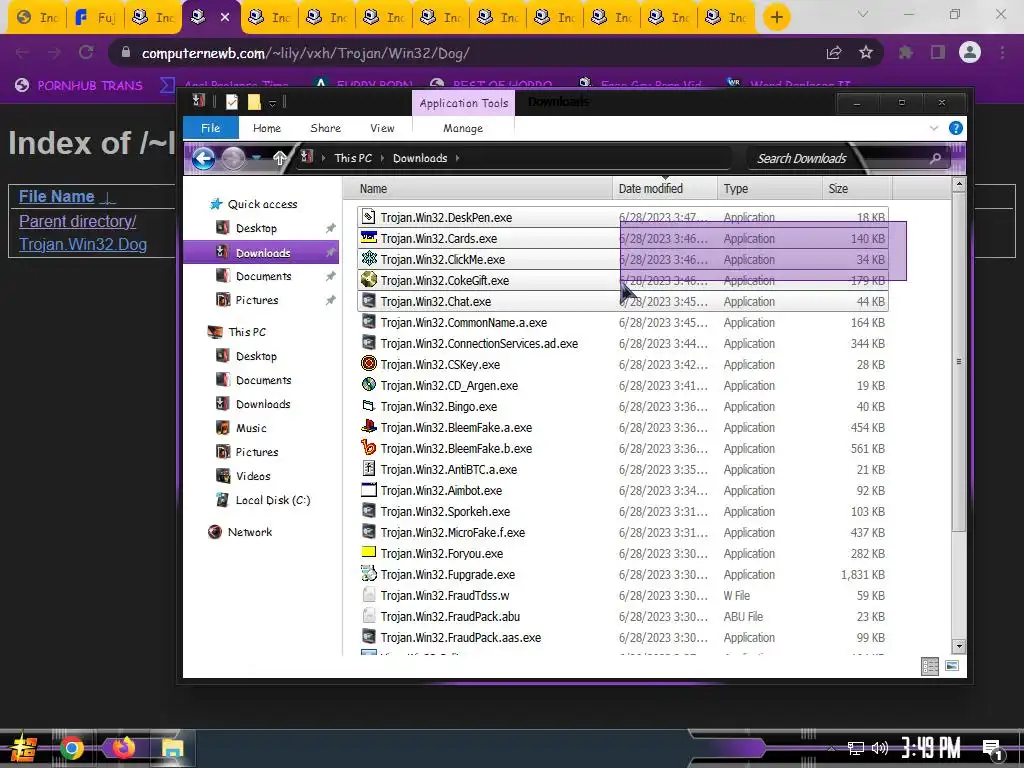Select Network in navigation pane
The width and height of the screenshot is (1024, 768).
tap(249, 532)
